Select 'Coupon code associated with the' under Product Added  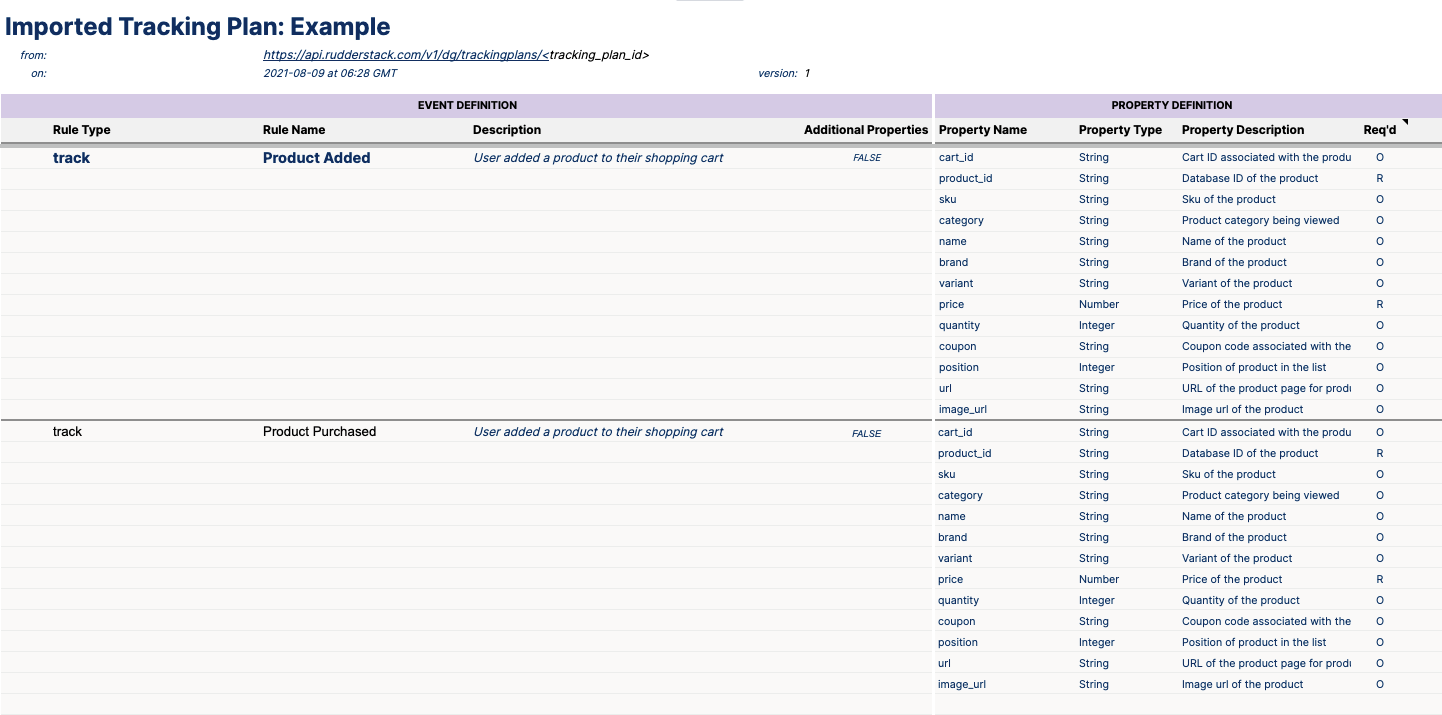pos(1266,346)
